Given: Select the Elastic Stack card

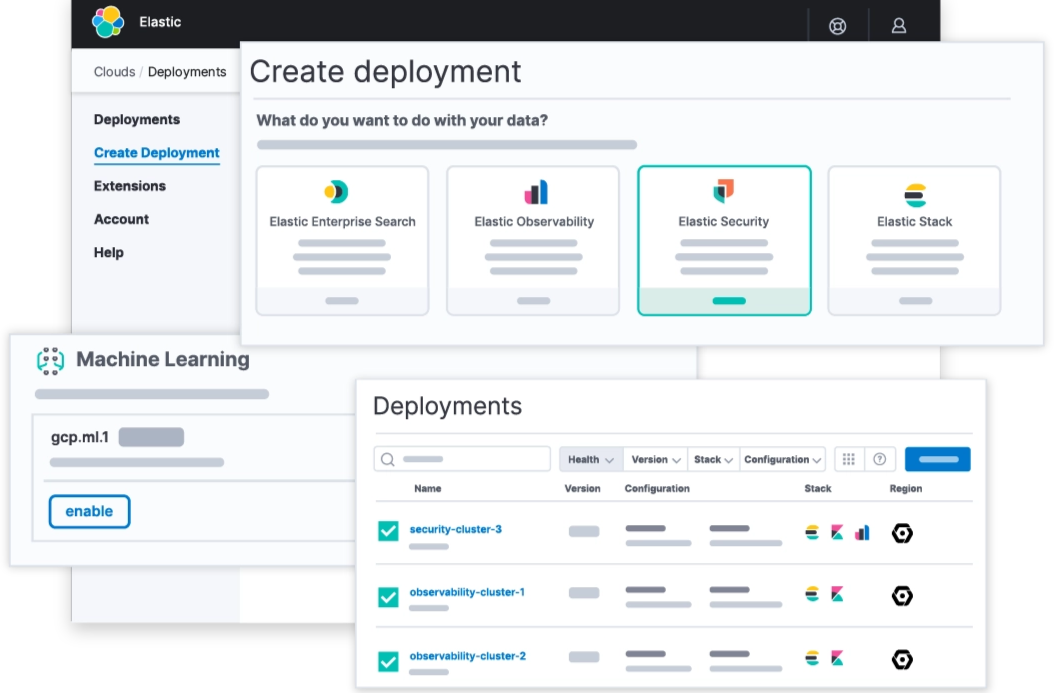Looking at the screenshot, I should [x=914, y=240].
